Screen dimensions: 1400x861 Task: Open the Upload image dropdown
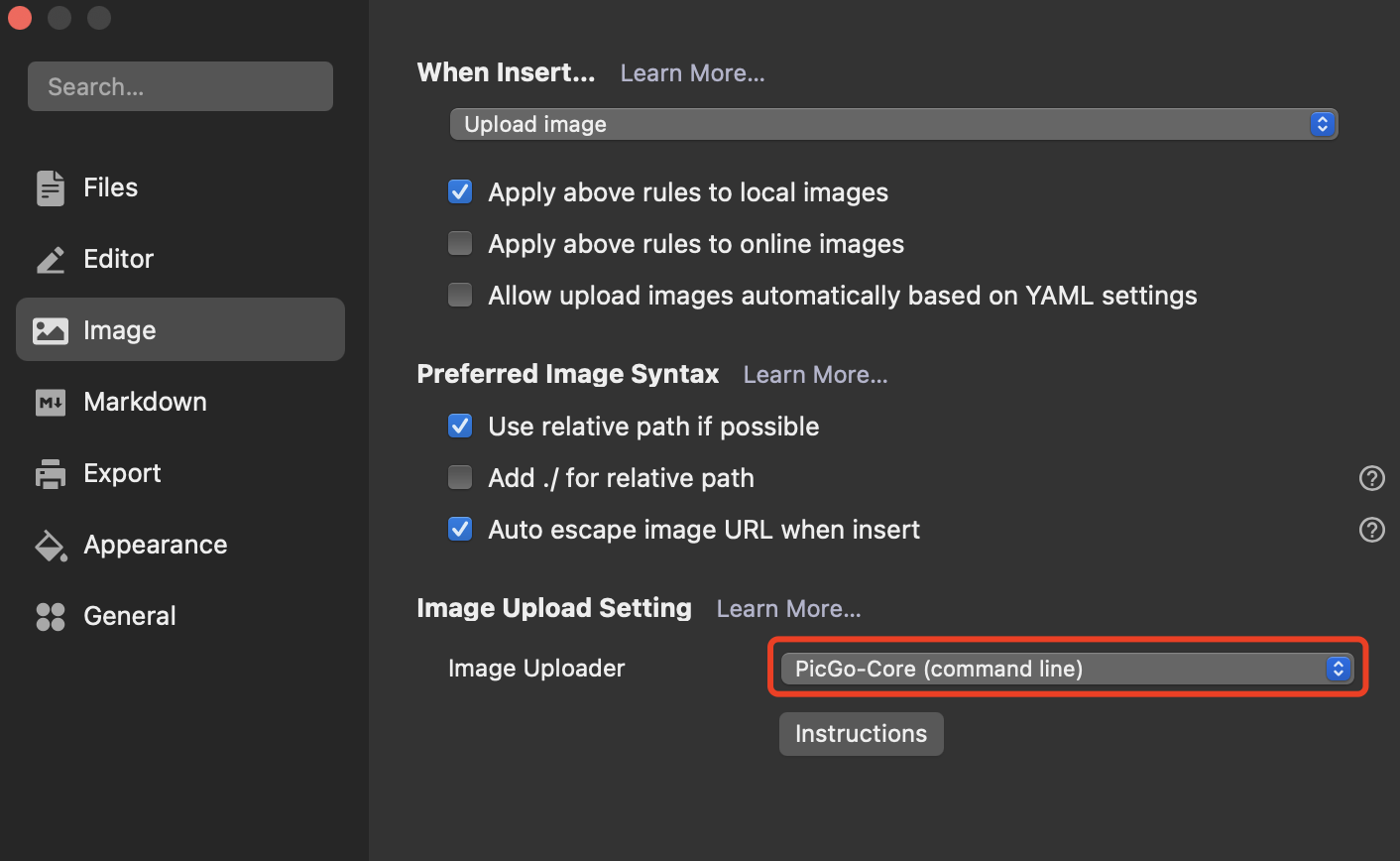[x=893, y=124]
